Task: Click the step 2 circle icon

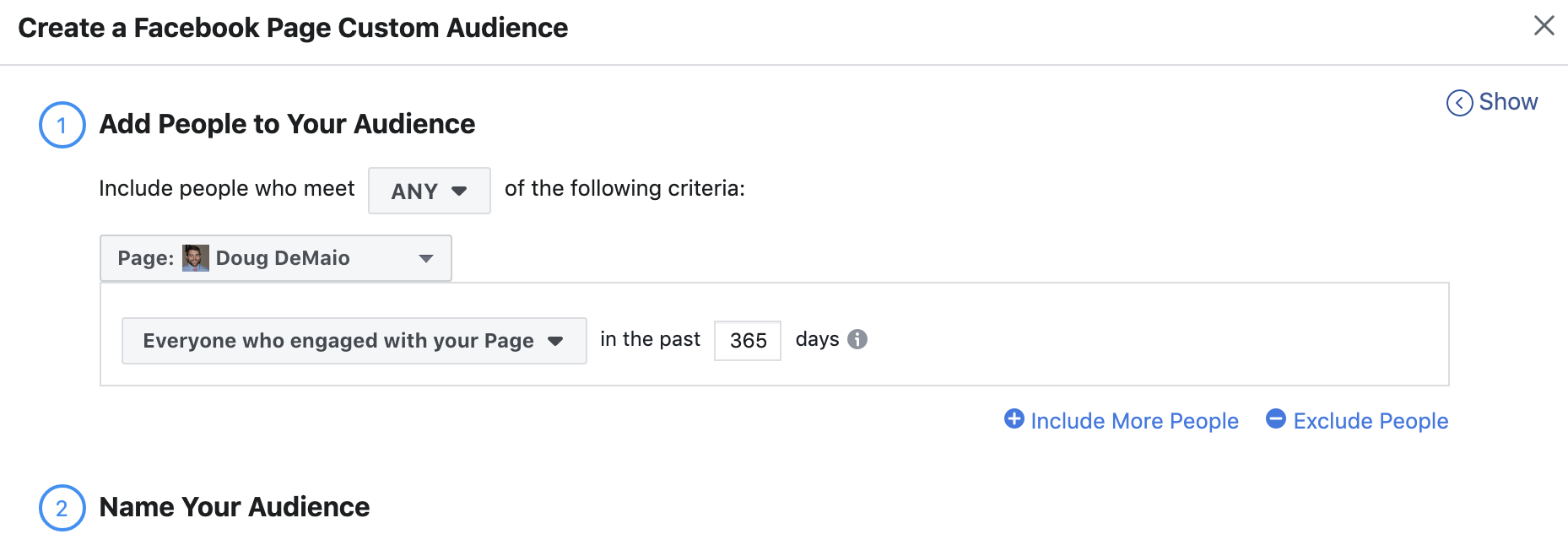Action: 62,508
